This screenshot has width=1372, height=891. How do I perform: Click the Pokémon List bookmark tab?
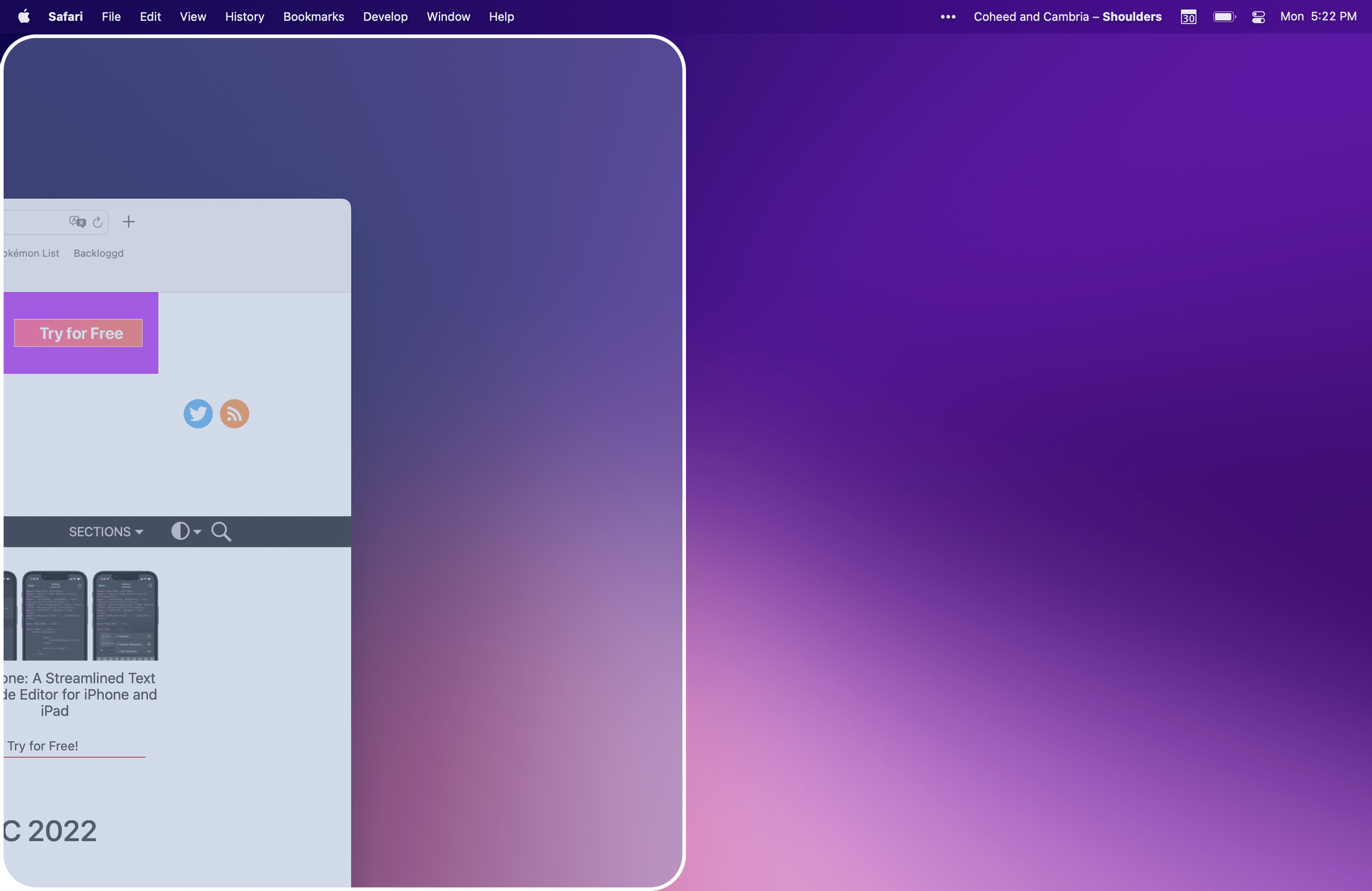coord(28,253)
